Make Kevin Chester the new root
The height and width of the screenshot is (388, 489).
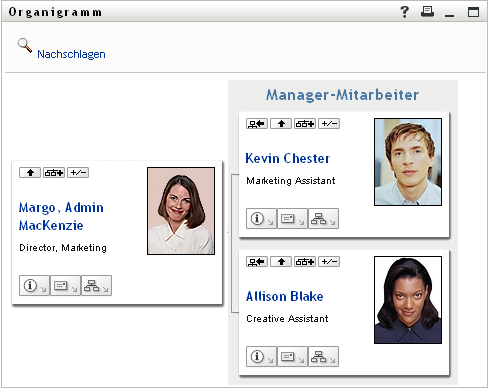[x=257, y=124]
